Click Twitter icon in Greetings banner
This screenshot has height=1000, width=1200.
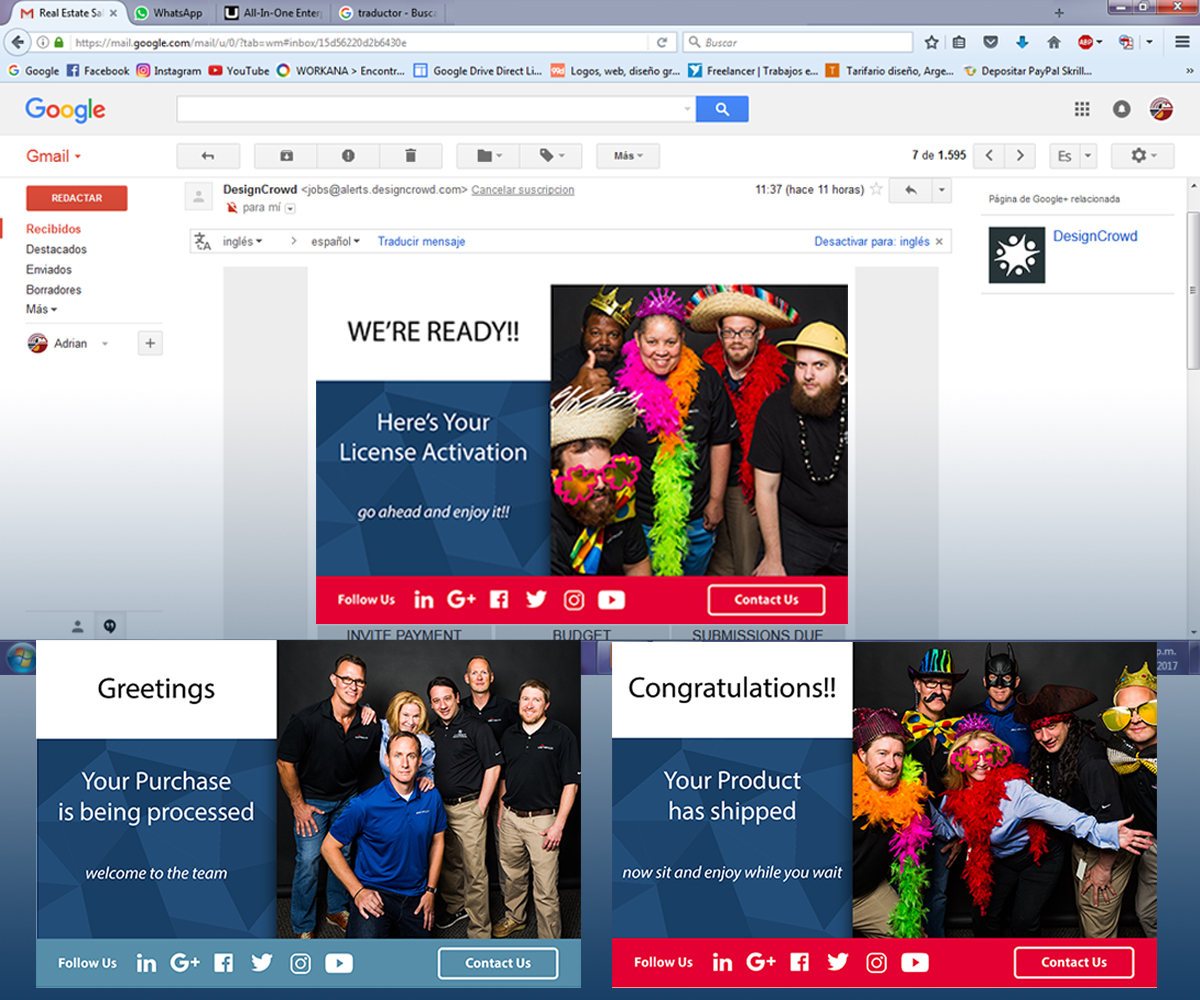coord(262,962)
